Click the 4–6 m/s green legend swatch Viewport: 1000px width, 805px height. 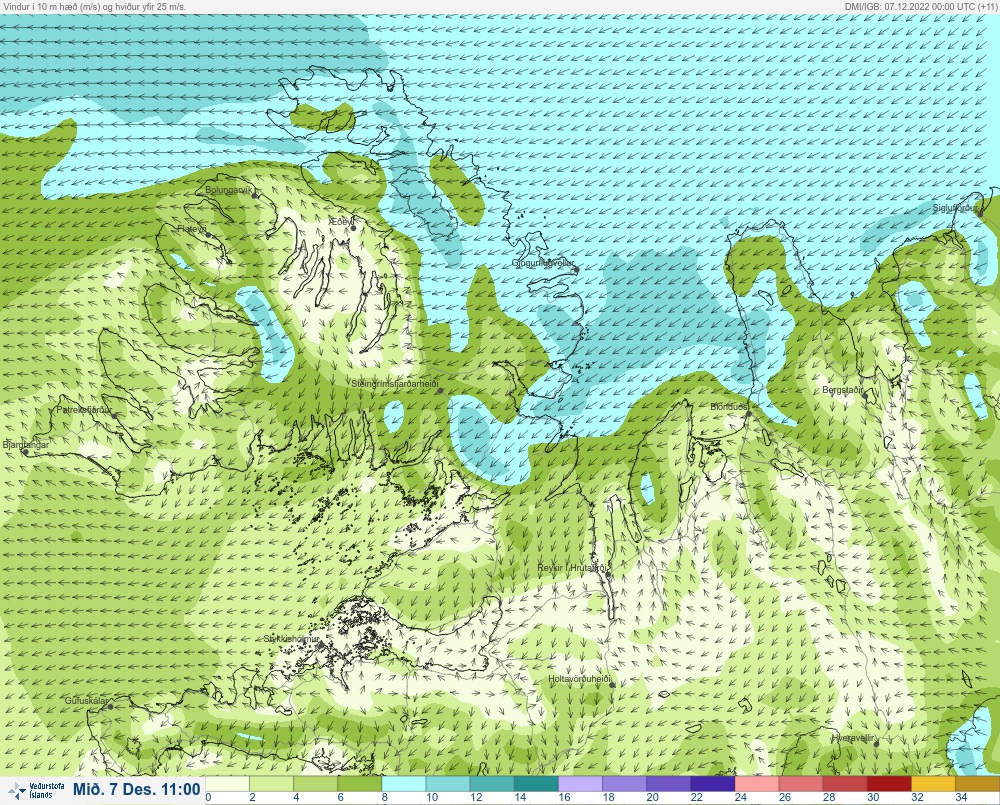click(x=316, y=783)
